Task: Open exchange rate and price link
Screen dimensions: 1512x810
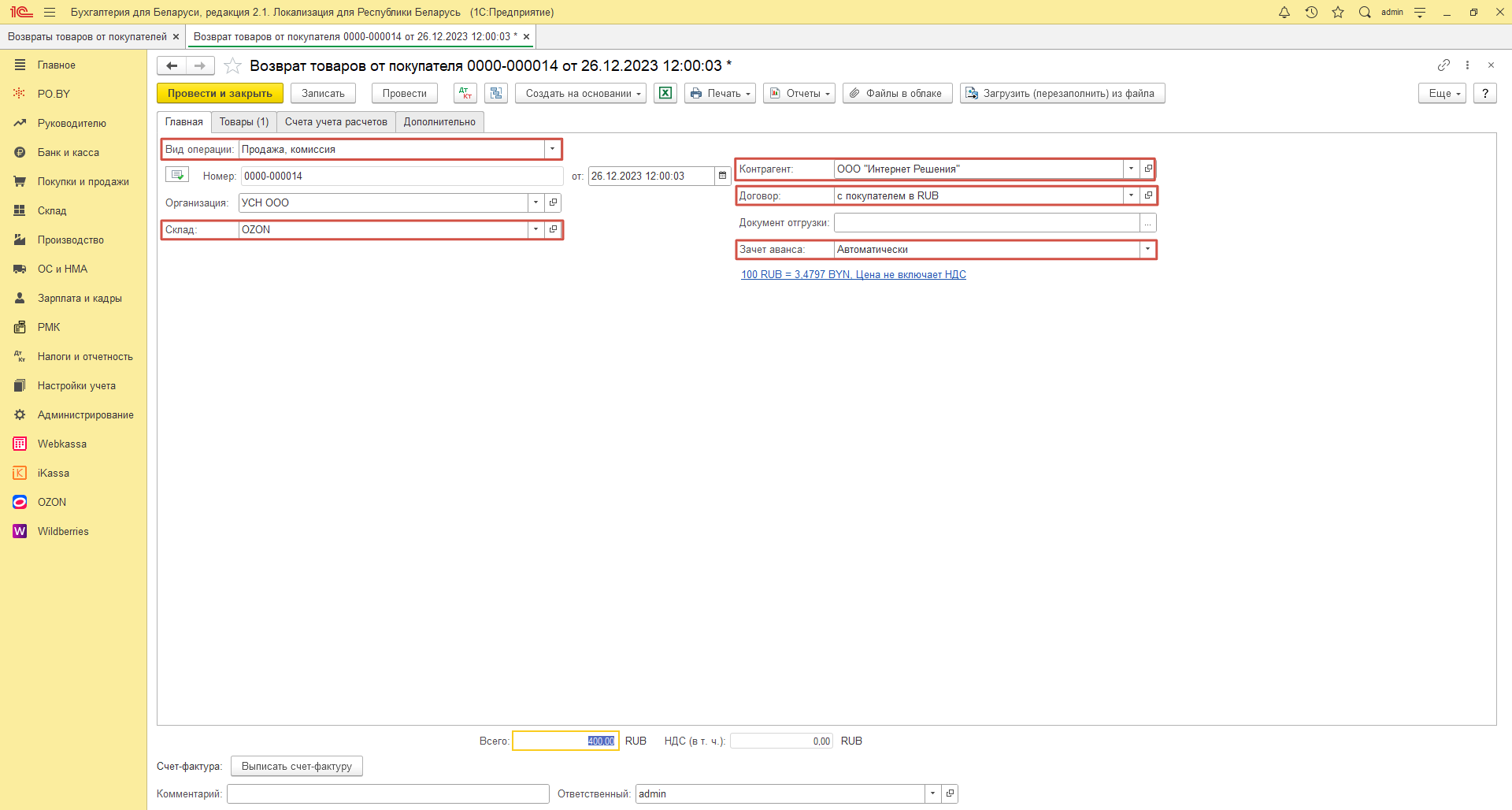Action: point(854,274)
